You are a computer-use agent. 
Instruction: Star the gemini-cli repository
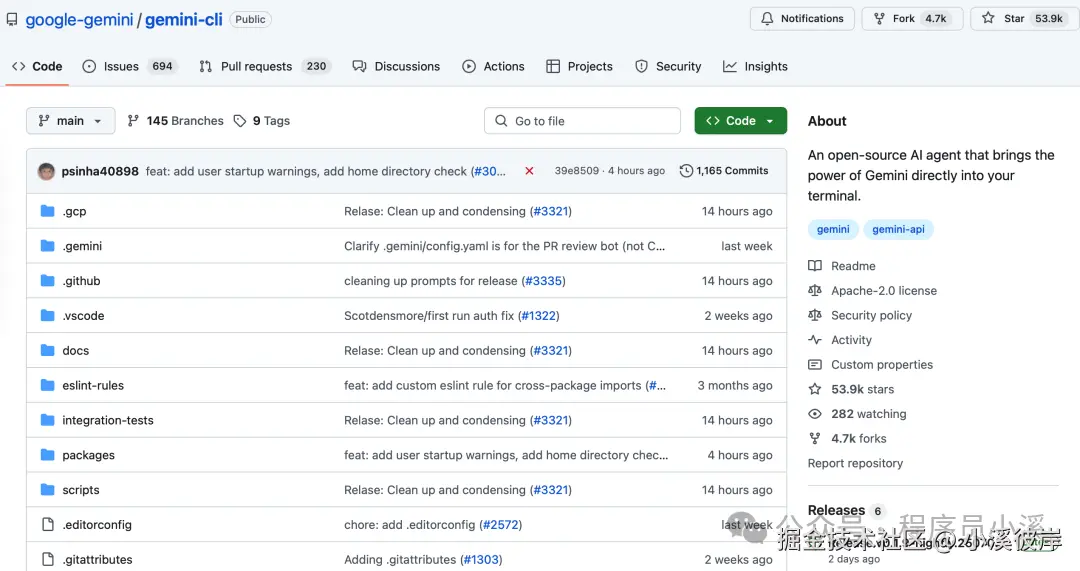coord(1024,19)
